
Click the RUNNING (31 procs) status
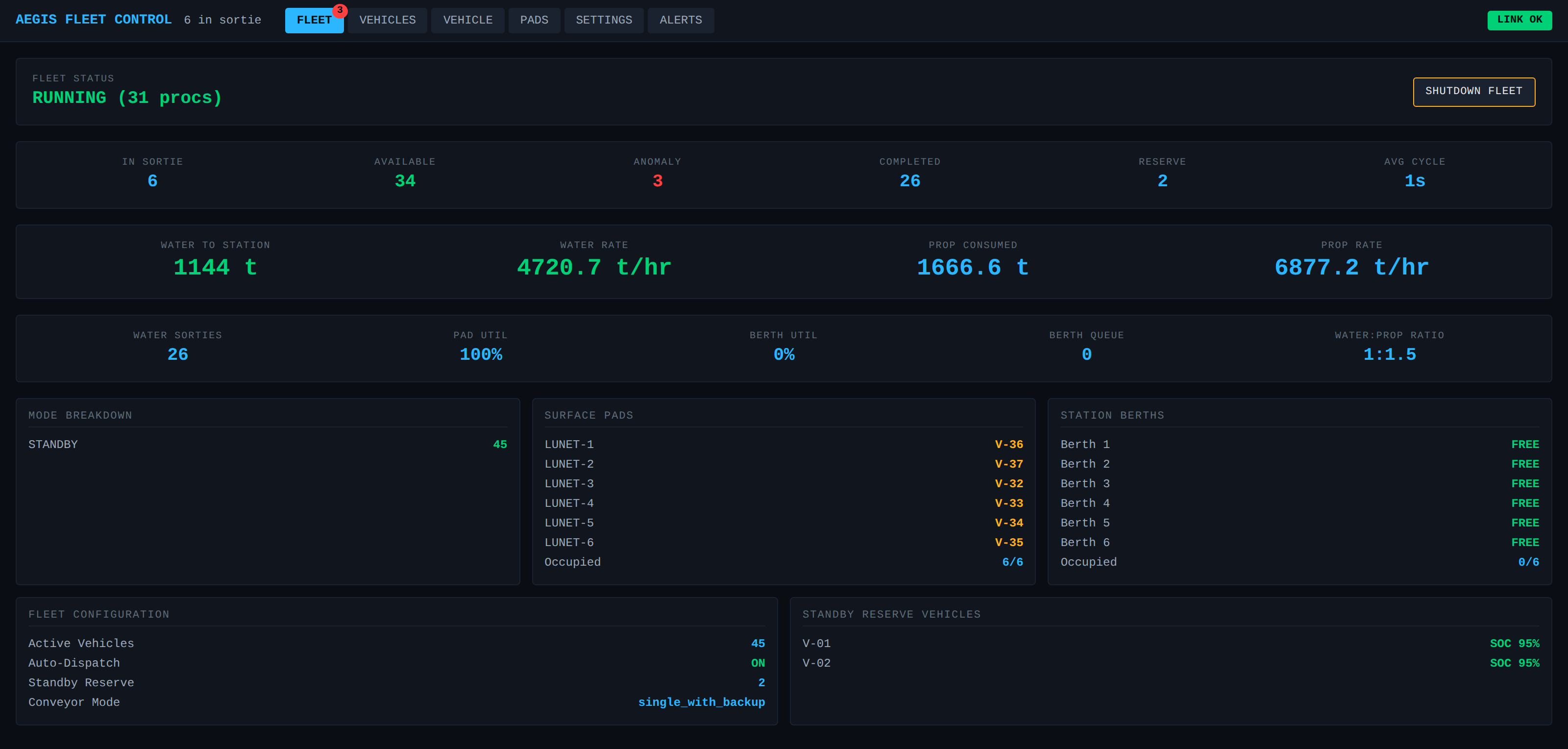(127, 98)
